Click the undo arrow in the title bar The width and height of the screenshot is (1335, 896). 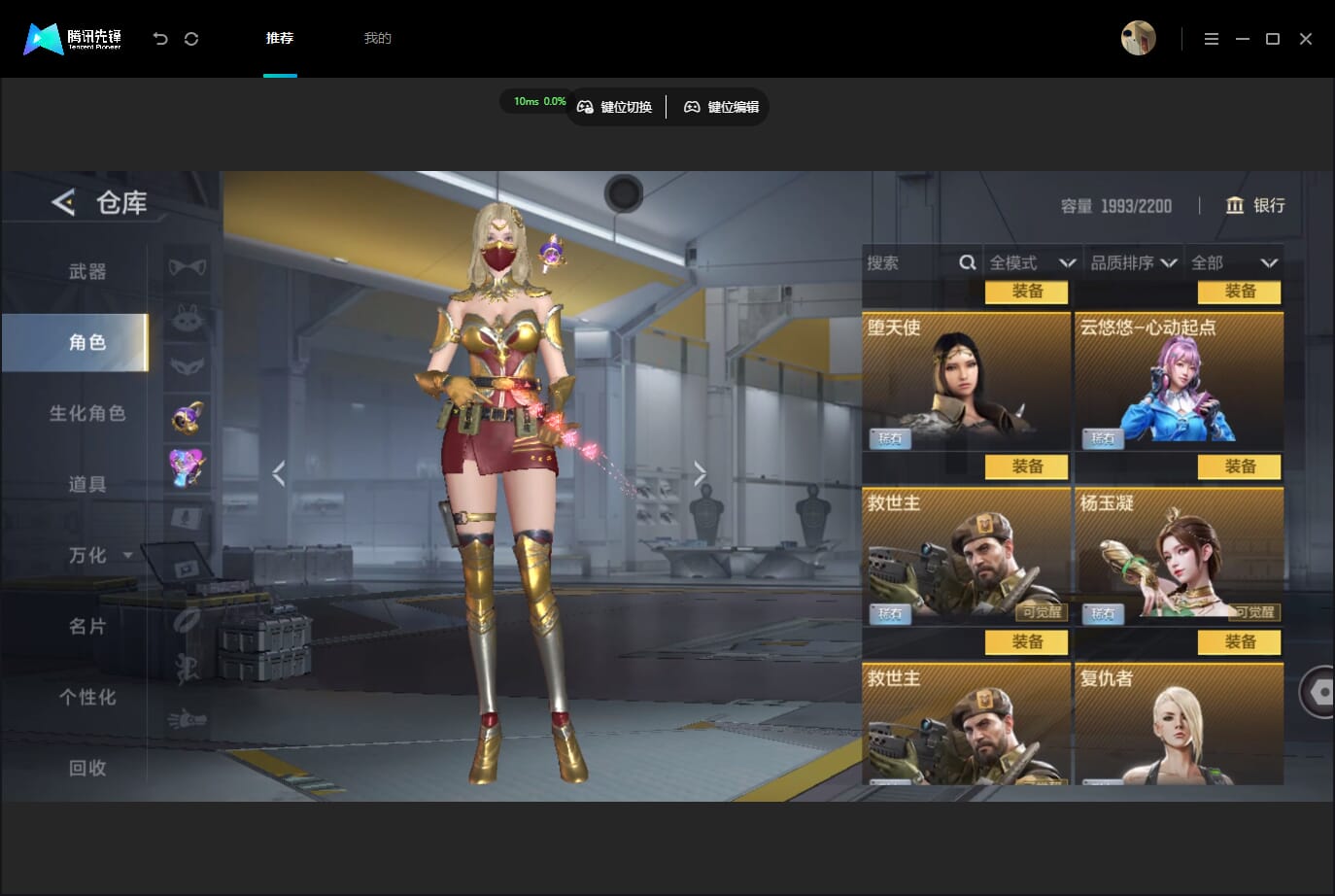point(160,39)
